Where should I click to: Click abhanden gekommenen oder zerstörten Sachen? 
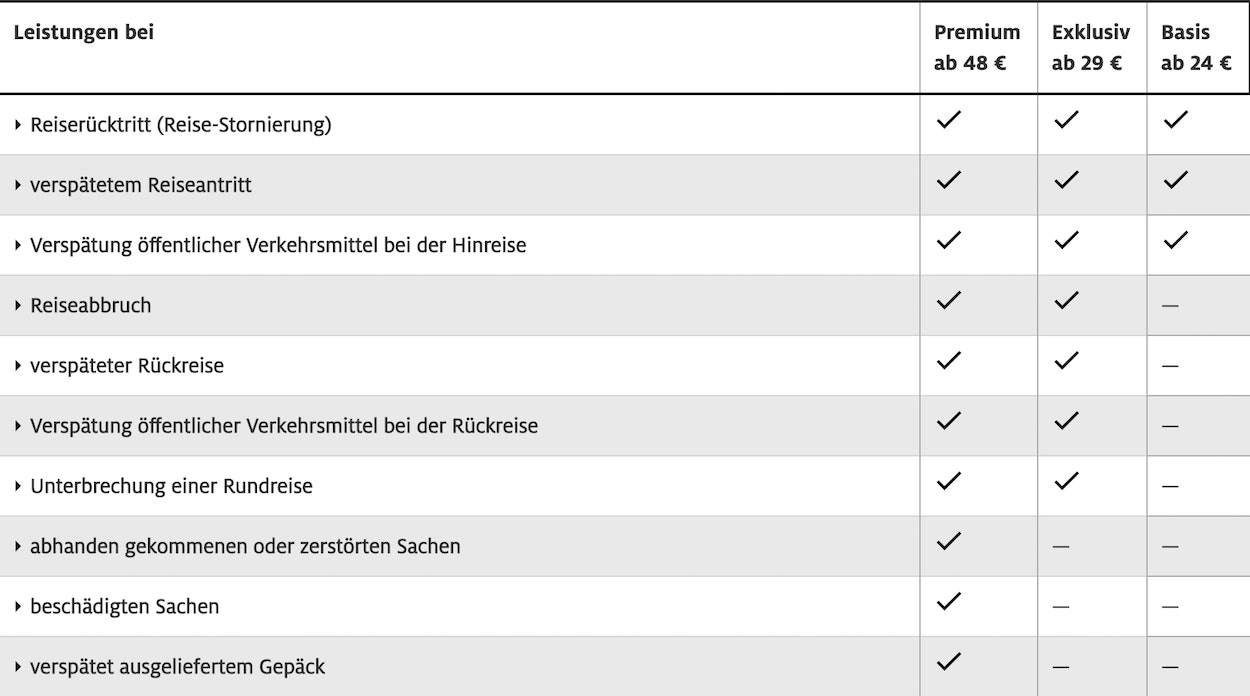click(245, 546)
